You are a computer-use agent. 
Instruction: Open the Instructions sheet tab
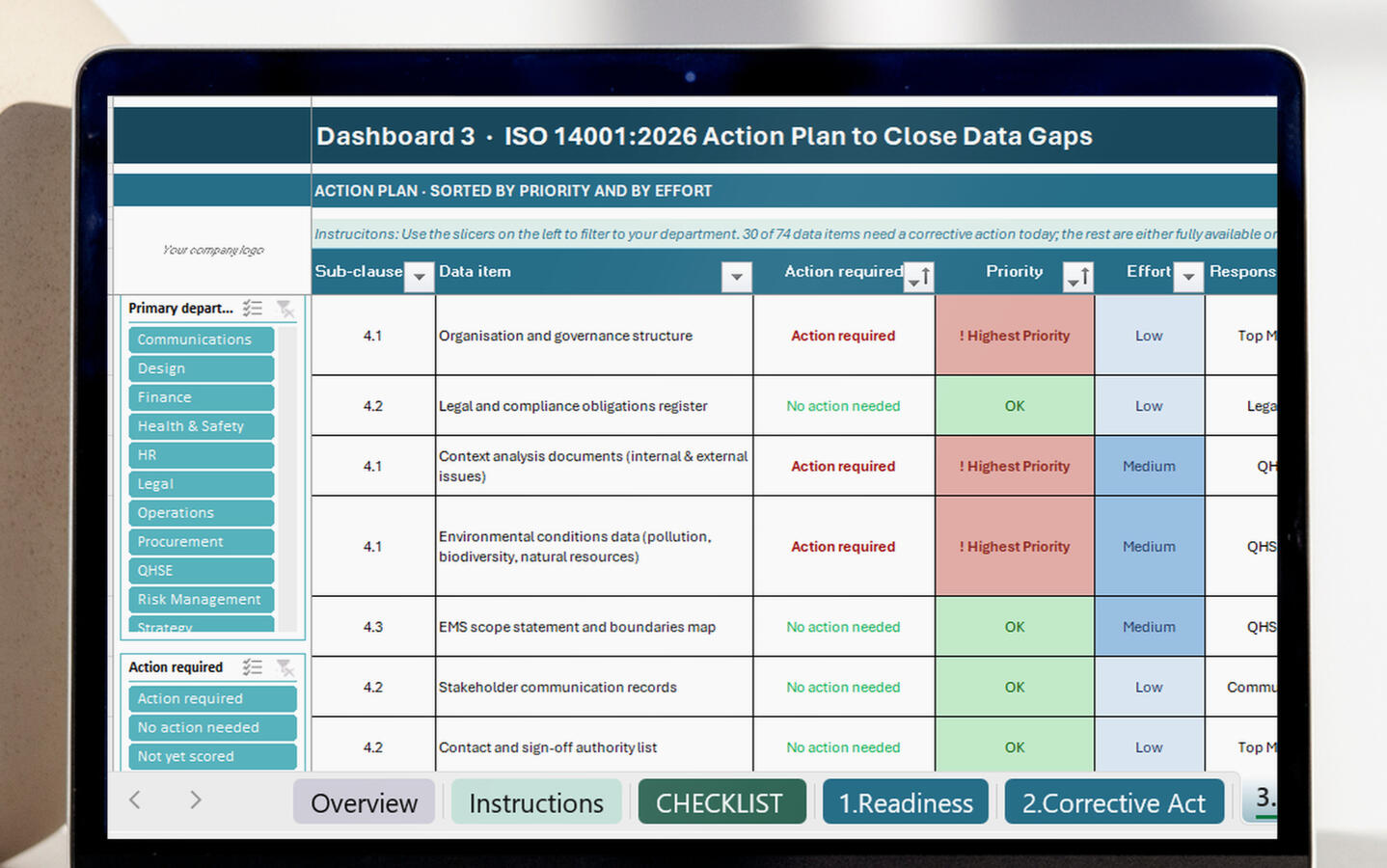click(536, 802)
